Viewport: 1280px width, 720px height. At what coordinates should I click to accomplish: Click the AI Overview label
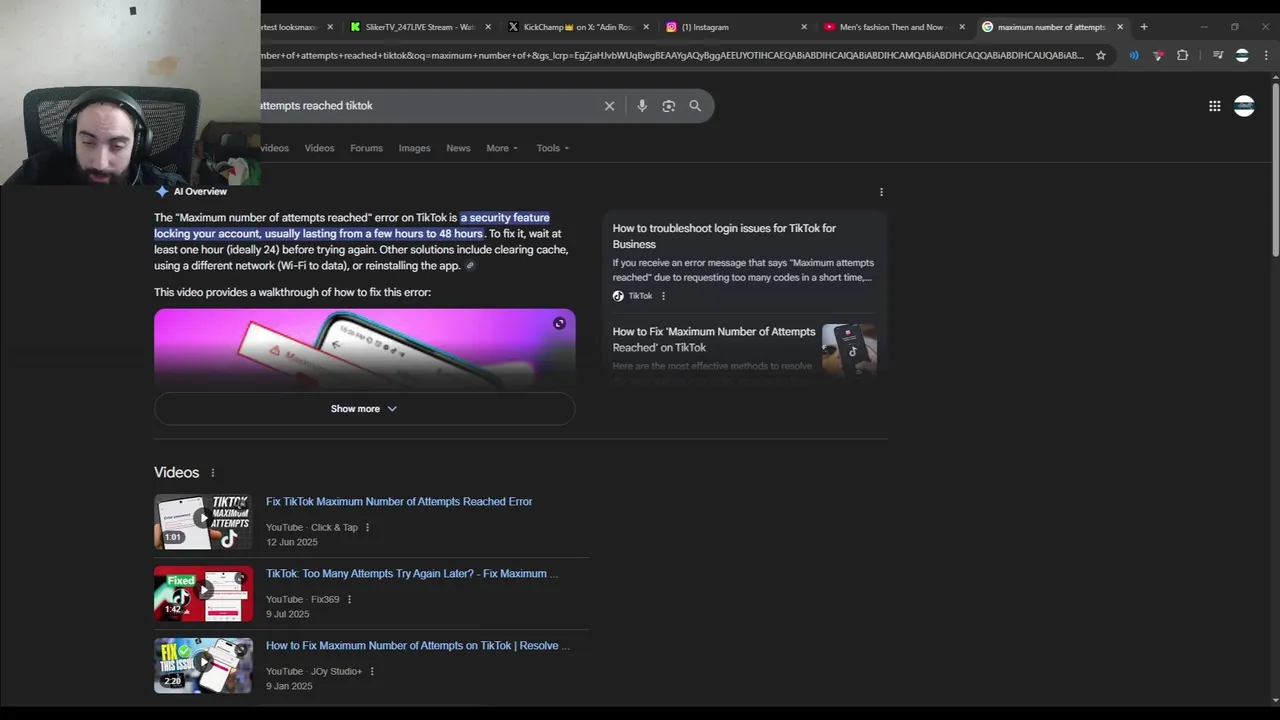[x=200, y=192]
